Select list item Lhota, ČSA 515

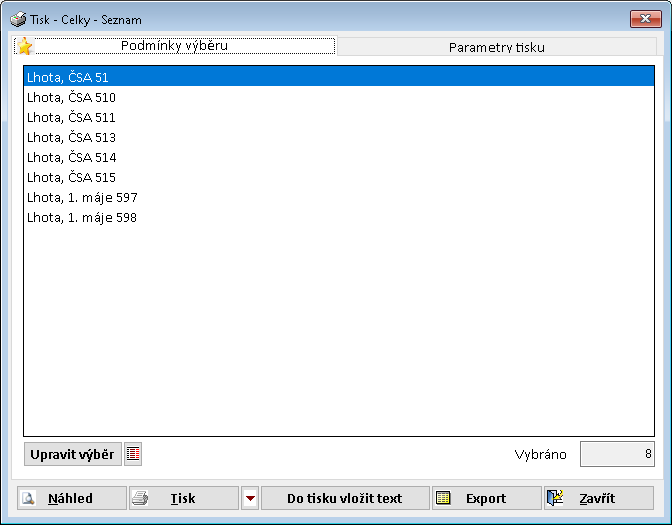point(71,177)
